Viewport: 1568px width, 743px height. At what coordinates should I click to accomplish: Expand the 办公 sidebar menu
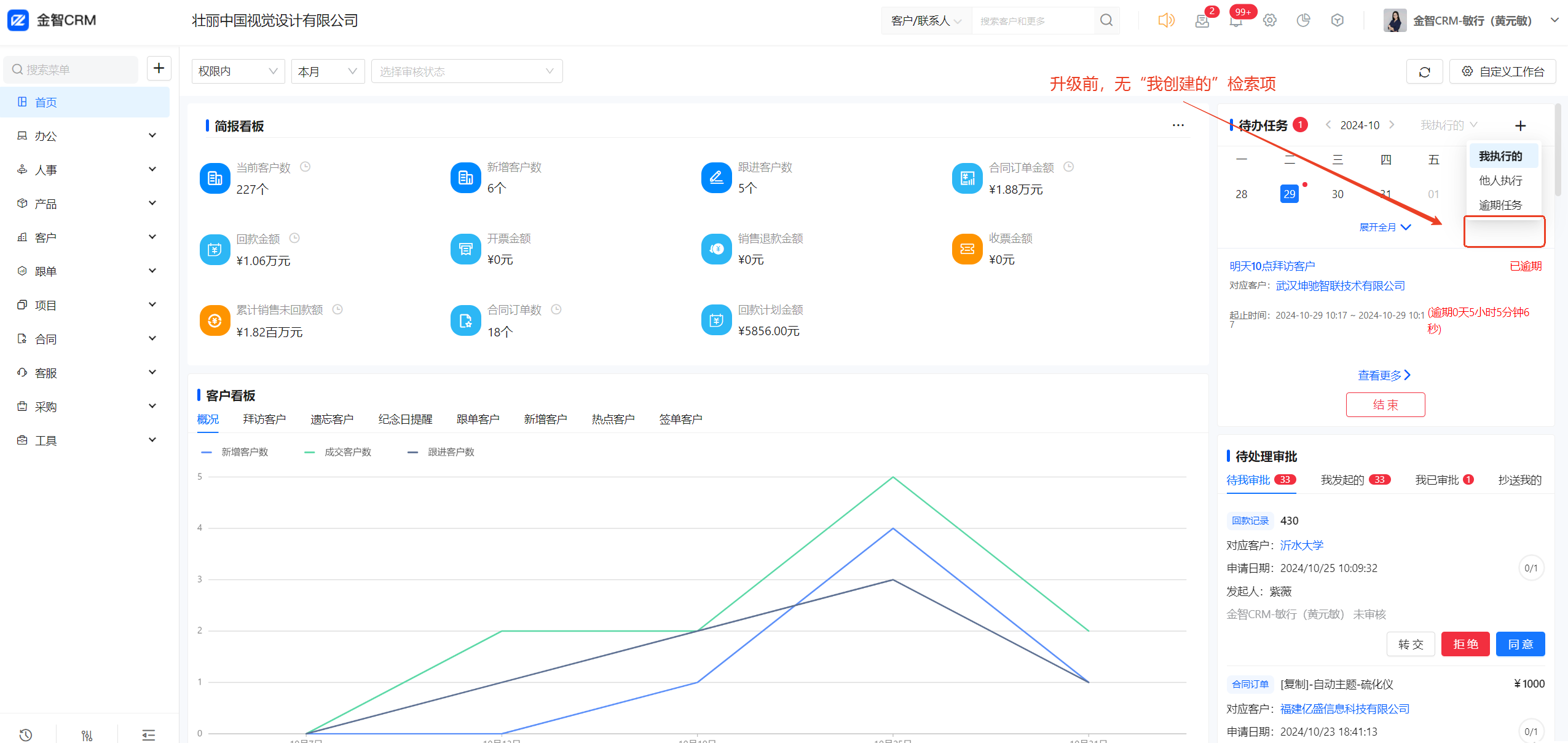coord(85,136)
